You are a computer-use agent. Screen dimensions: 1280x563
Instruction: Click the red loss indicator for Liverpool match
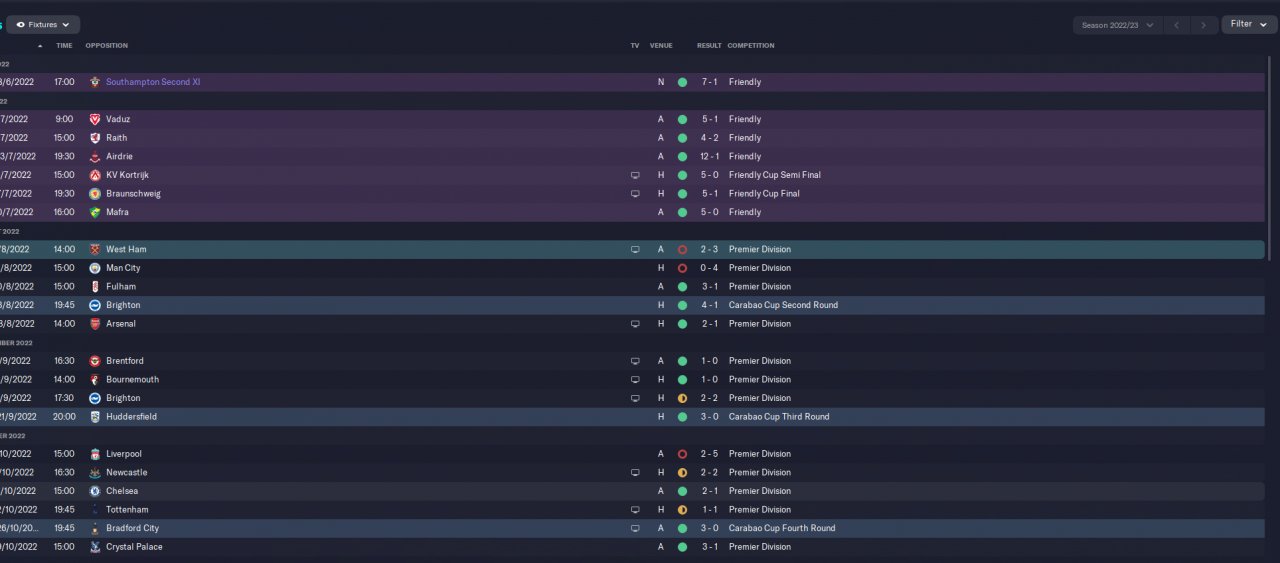tap(682, 454)
